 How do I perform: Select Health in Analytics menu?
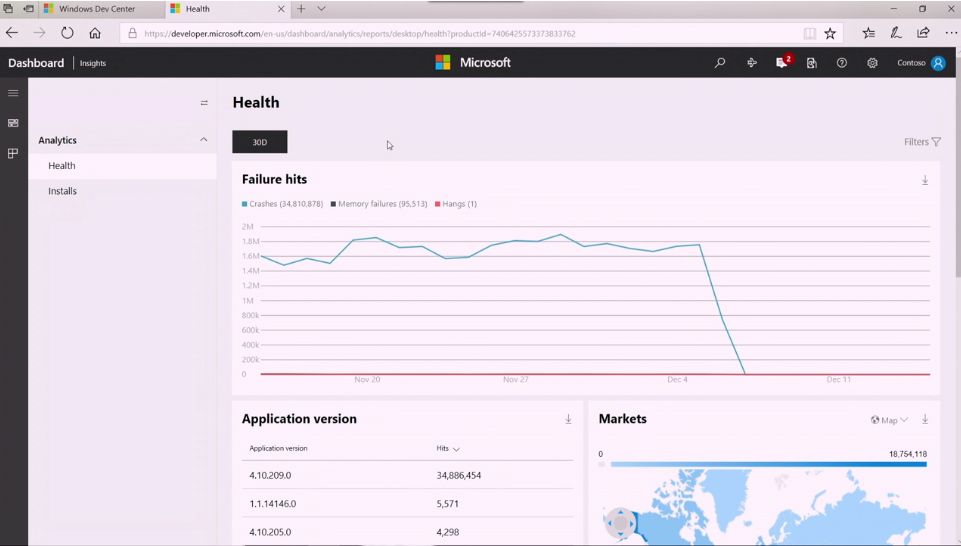(123, 165)
